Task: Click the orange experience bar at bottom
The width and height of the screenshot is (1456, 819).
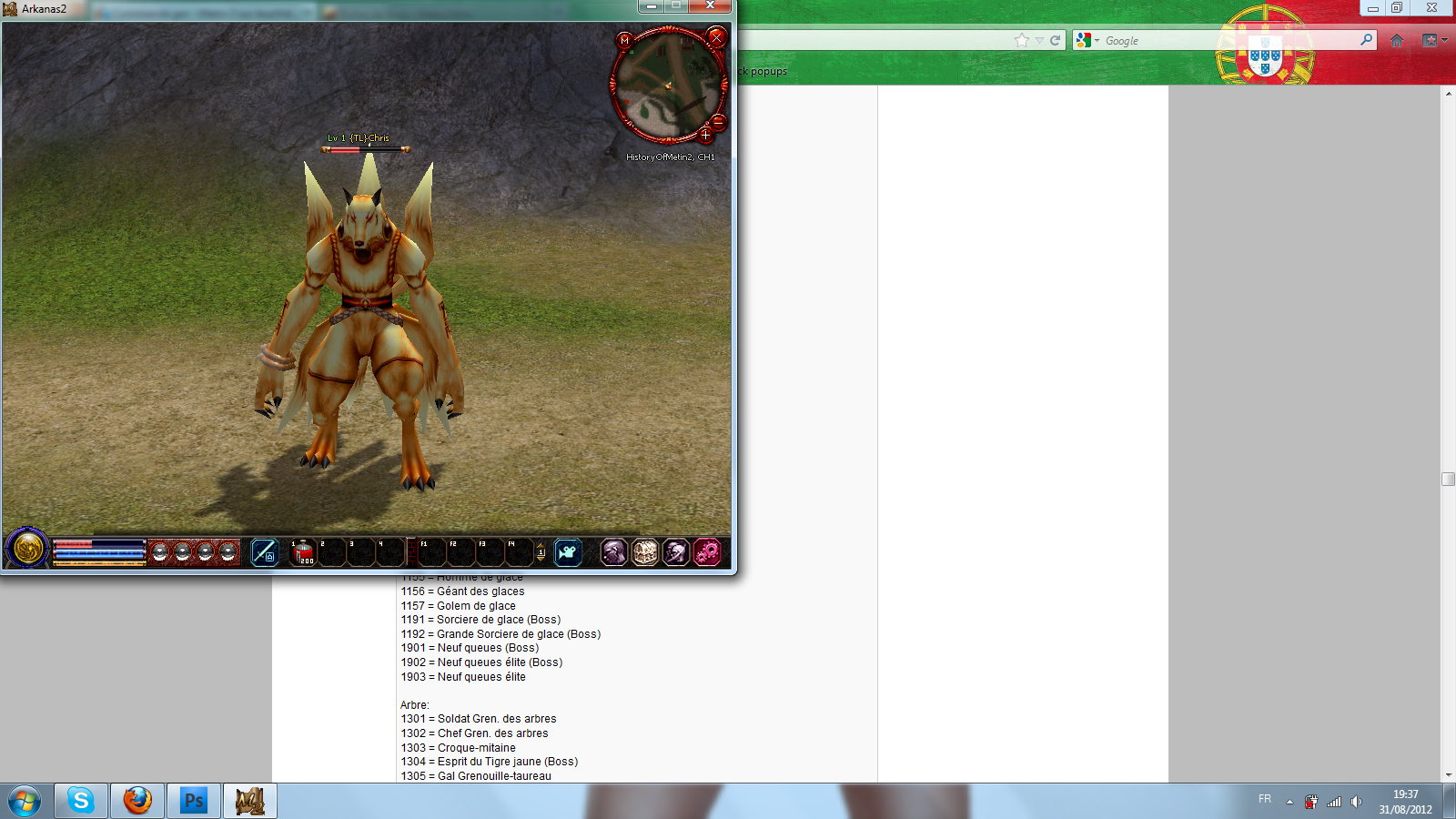Action: point(99,563)
